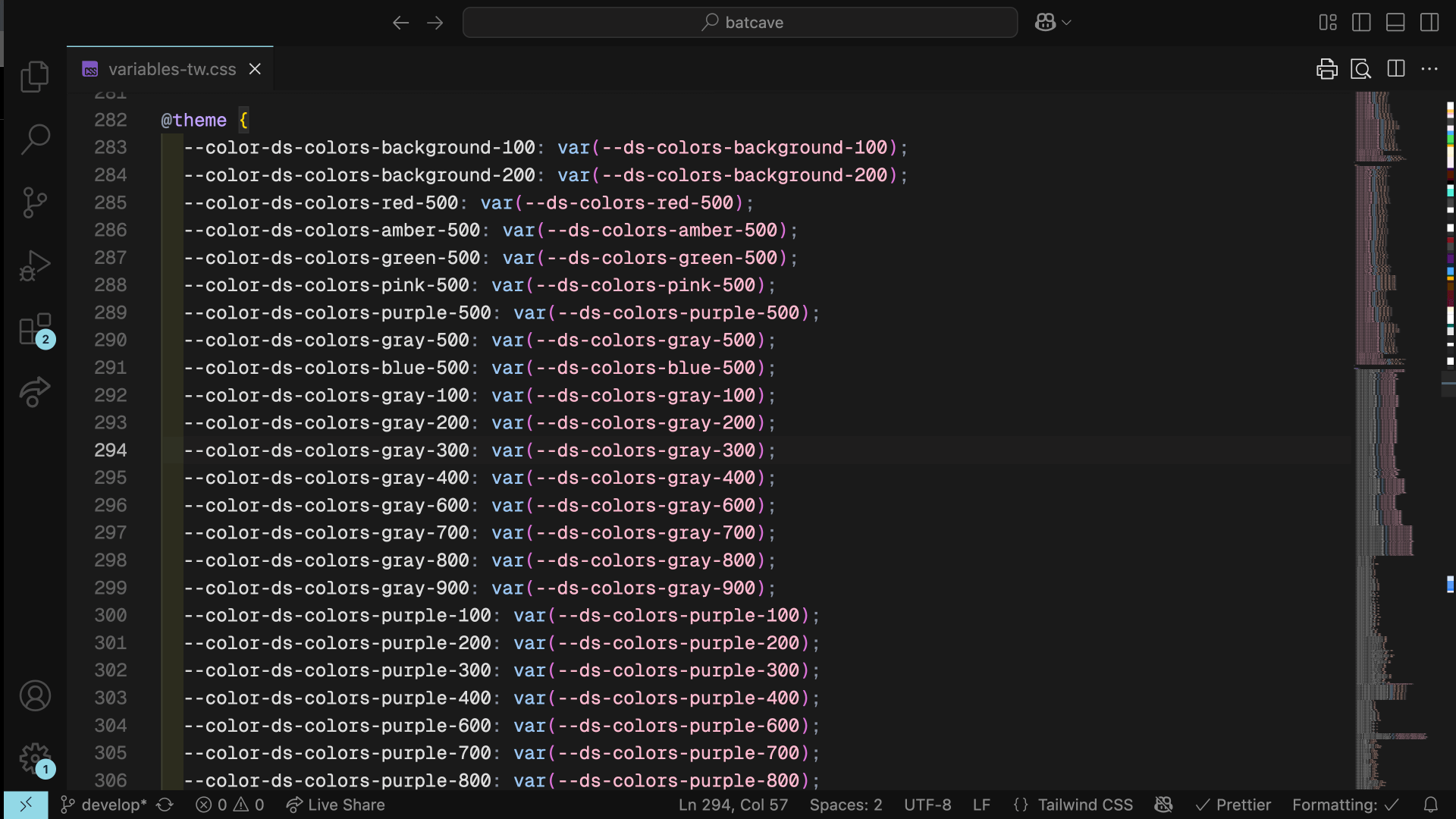Open the Explorer view in activity bar

tap(35, 77)
